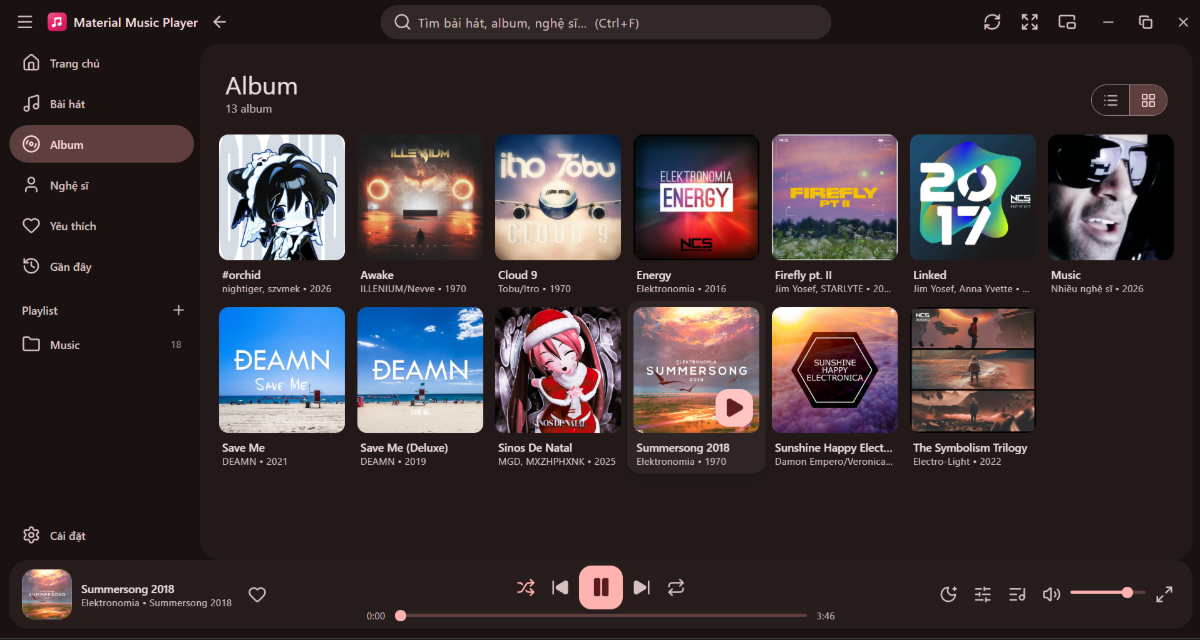Expand the now playing full view
The image size is (1200, 640).
pos(1164,594)
